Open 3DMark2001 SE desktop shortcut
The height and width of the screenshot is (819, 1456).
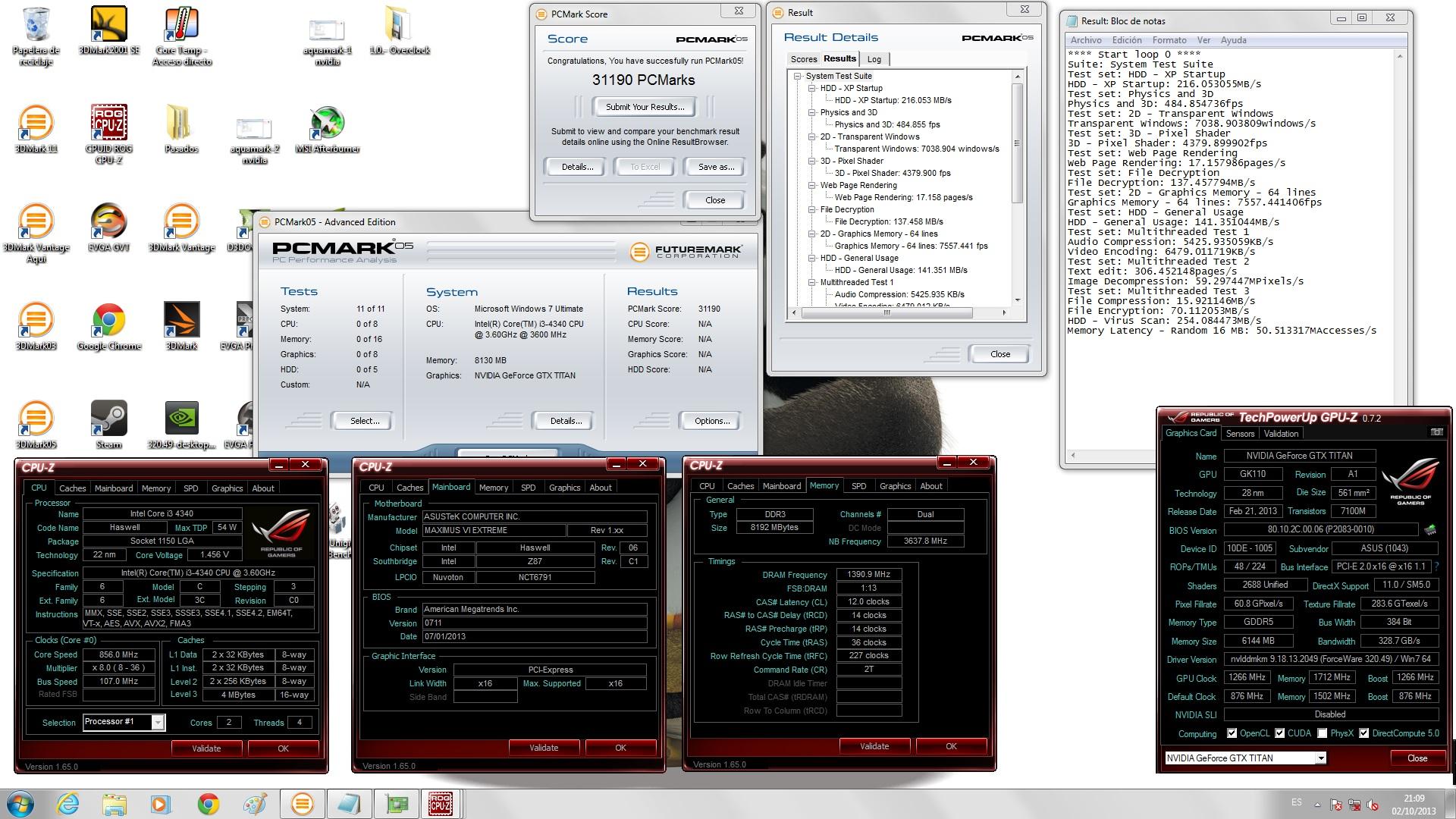click(x=108, y=30)
